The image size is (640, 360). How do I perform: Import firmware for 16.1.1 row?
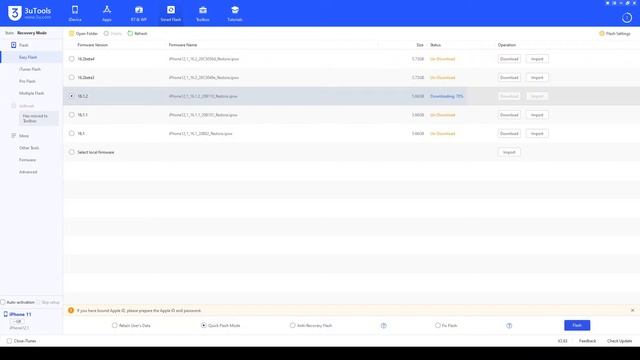tap(537, 115)
